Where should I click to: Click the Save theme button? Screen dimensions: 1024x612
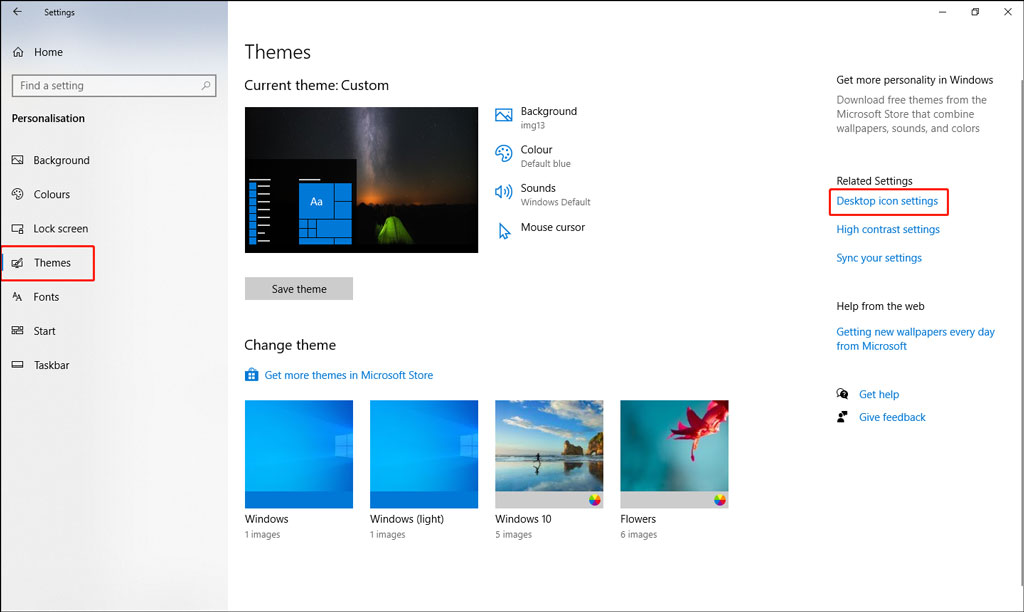coord(298,288)
